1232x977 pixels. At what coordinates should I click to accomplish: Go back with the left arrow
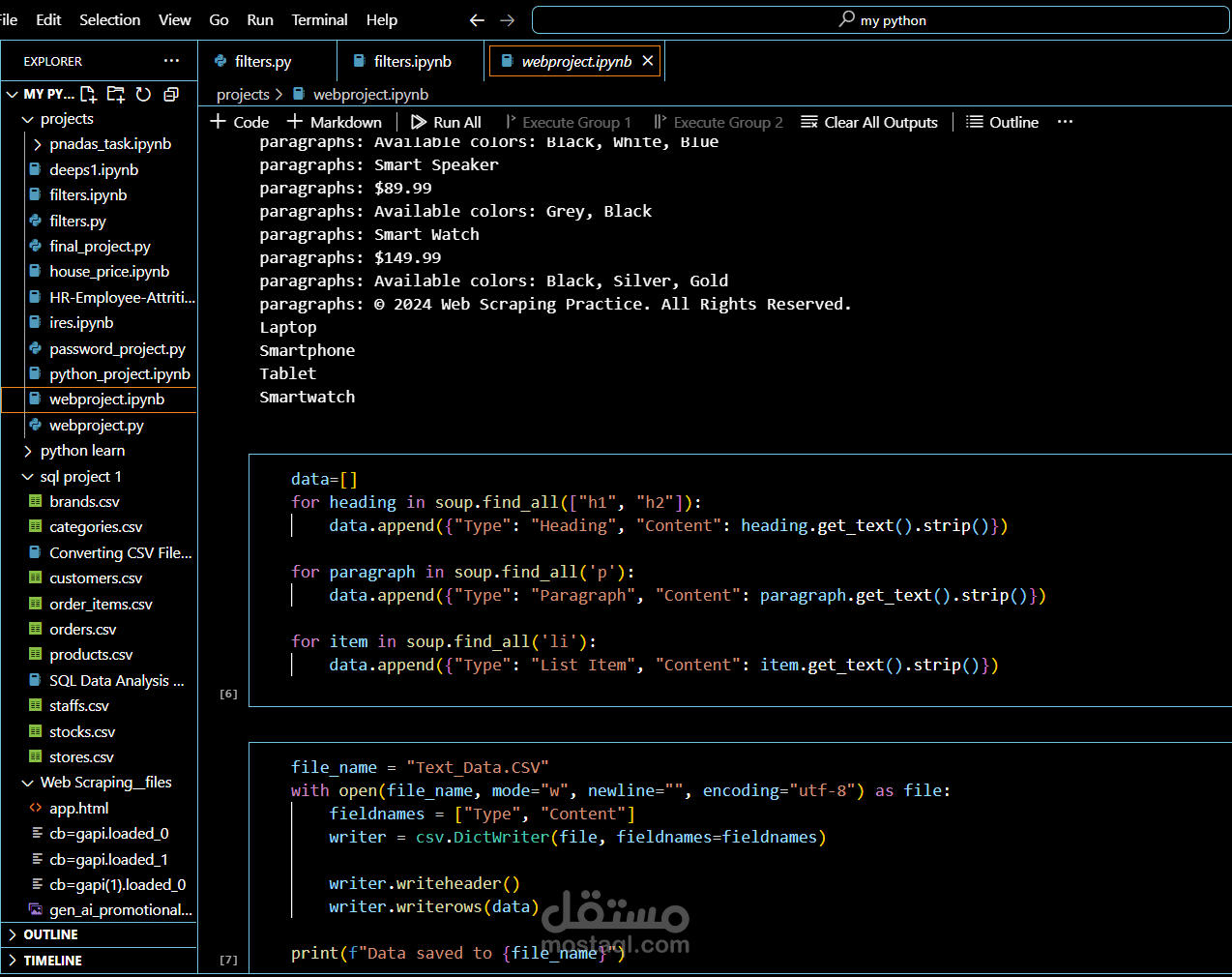coord(477,19)
